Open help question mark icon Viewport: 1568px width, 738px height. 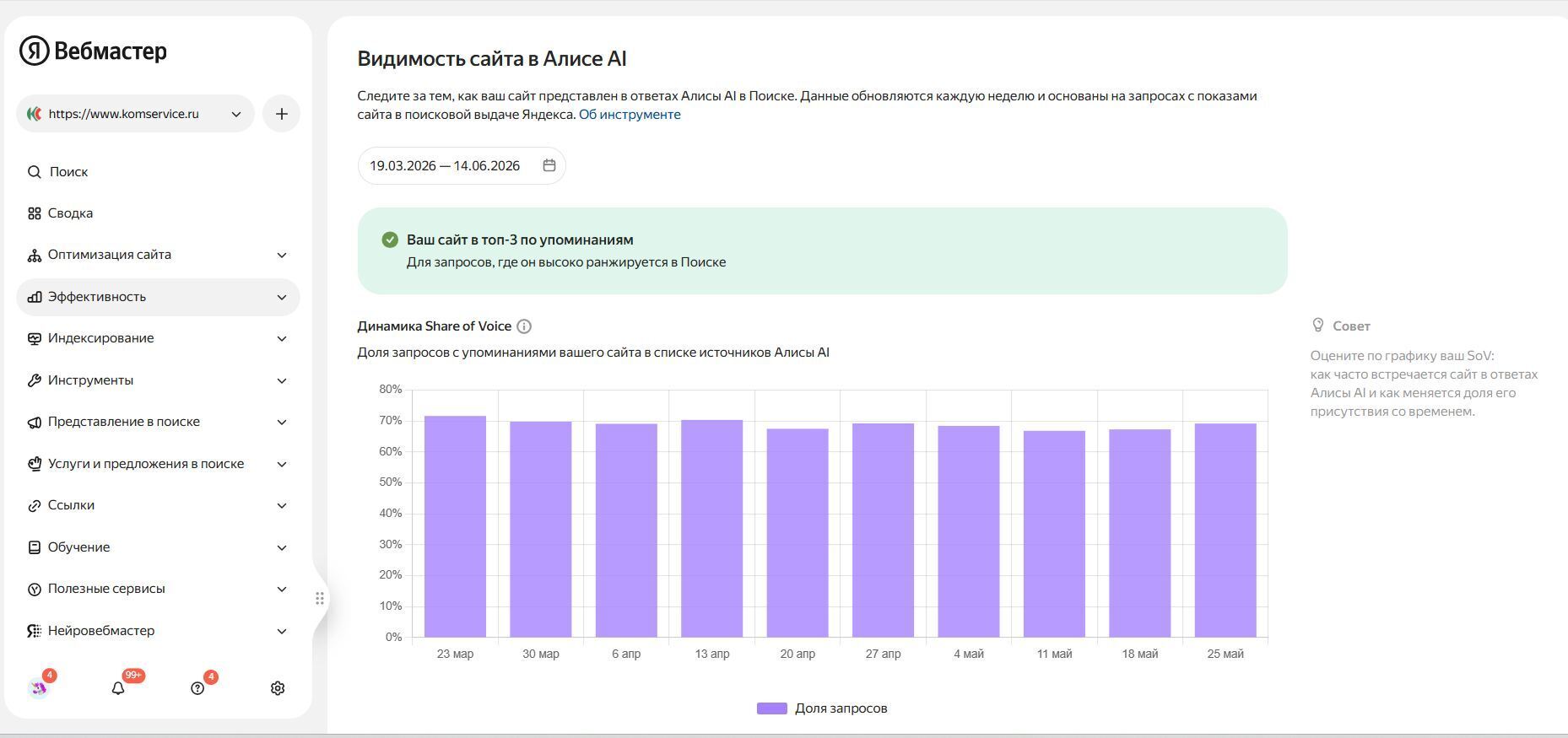(x=197, y=688)
